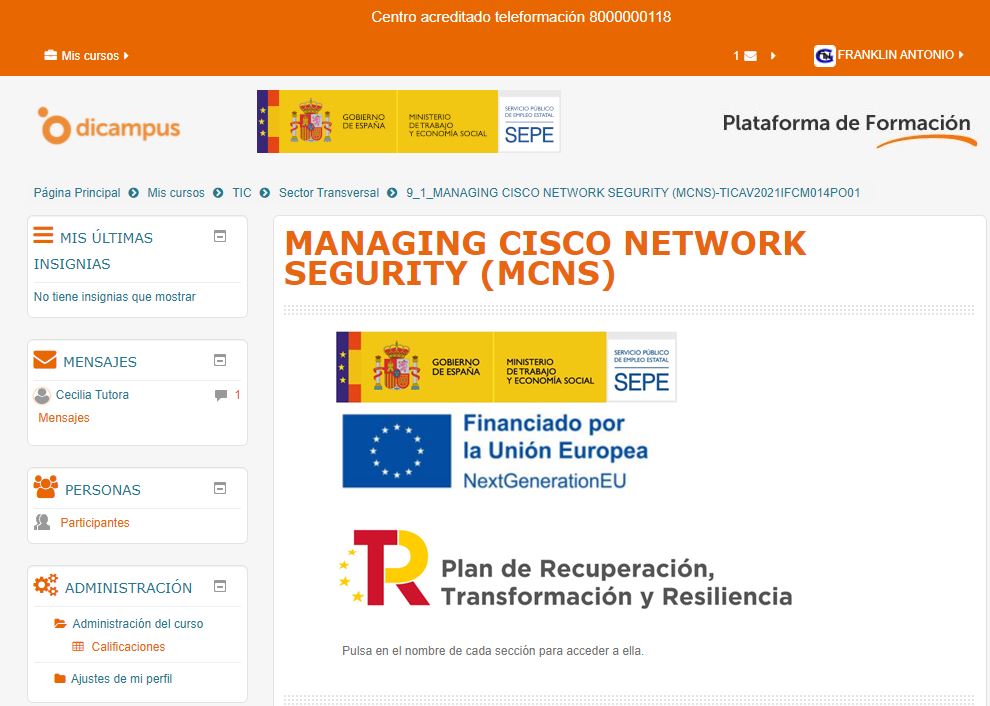Open the FRANKLIN ANTONIO user menu

click(900, 55)
